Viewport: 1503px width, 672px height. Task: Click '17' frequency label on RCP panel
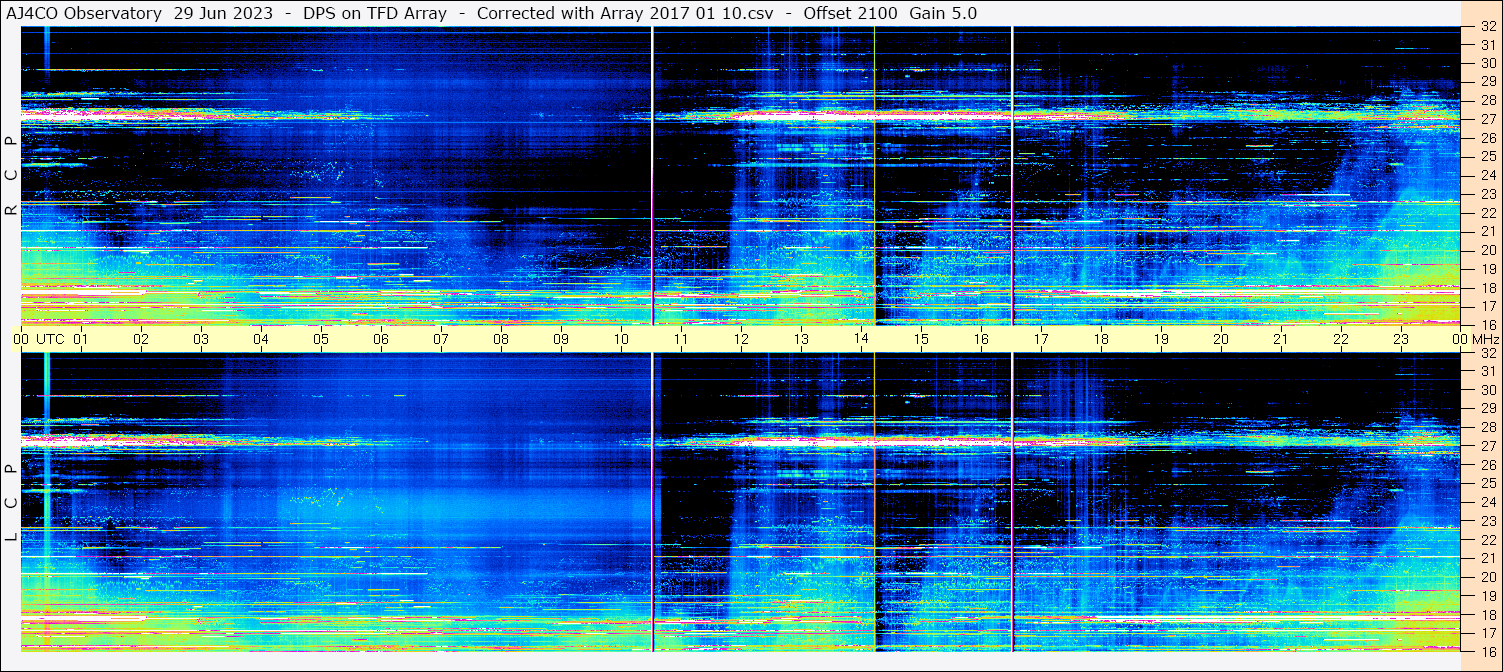pos(1488,306)
